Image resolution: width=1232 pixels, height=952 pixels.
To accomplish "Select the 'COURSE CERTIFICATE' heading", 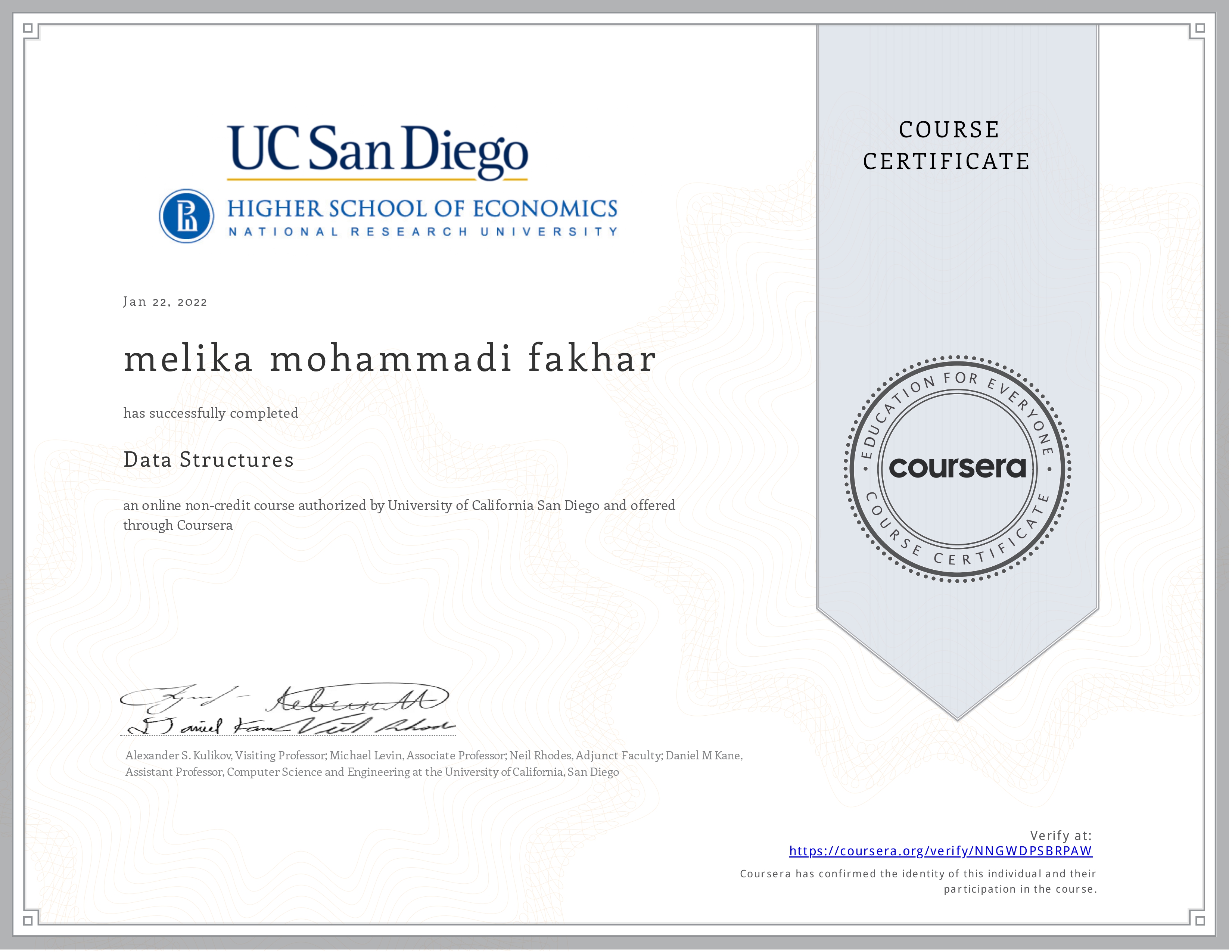I will (x=948, y=146).
